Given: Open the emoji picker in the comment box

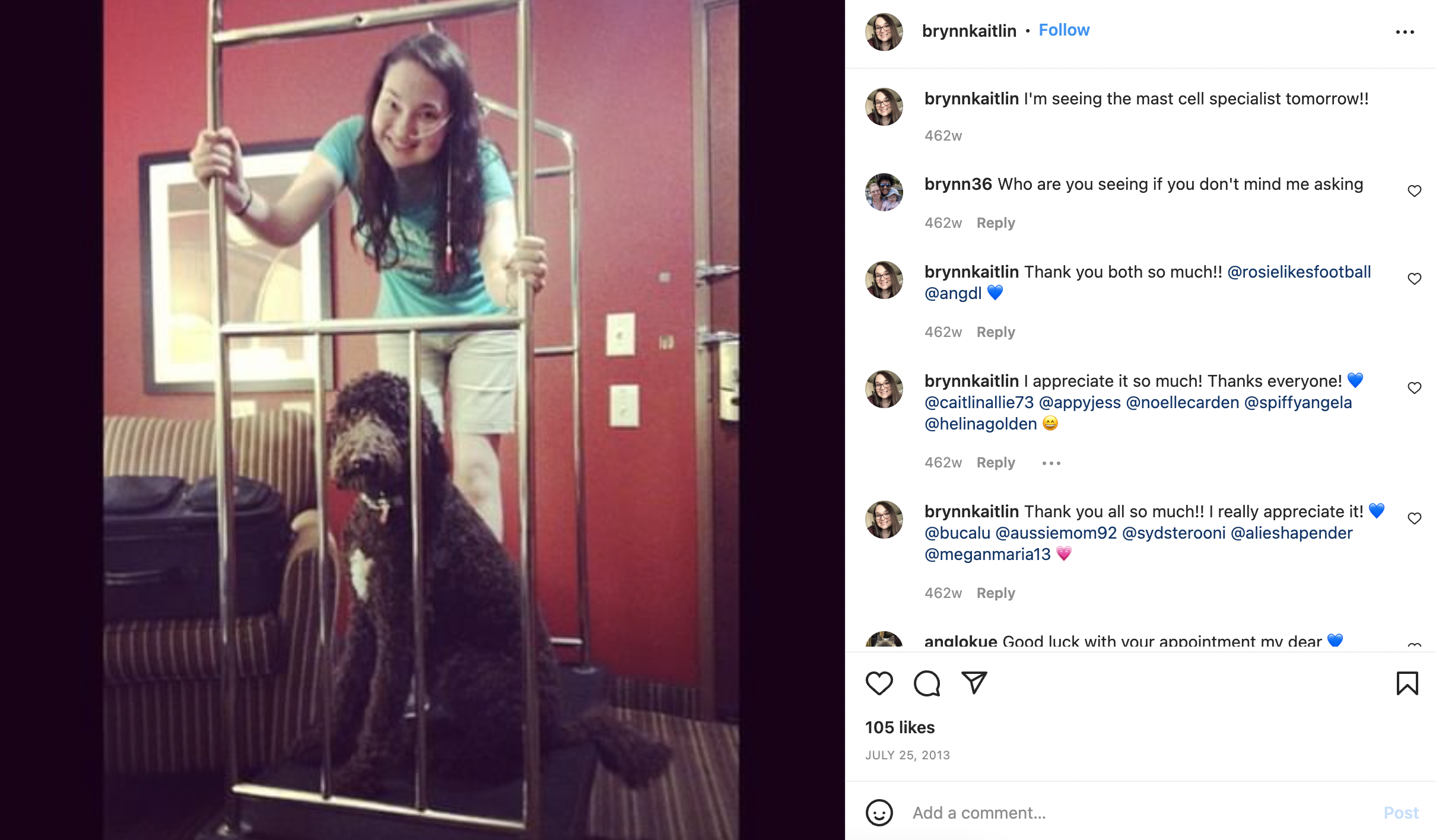Looking at the screenshot, I should pos(879,813).
